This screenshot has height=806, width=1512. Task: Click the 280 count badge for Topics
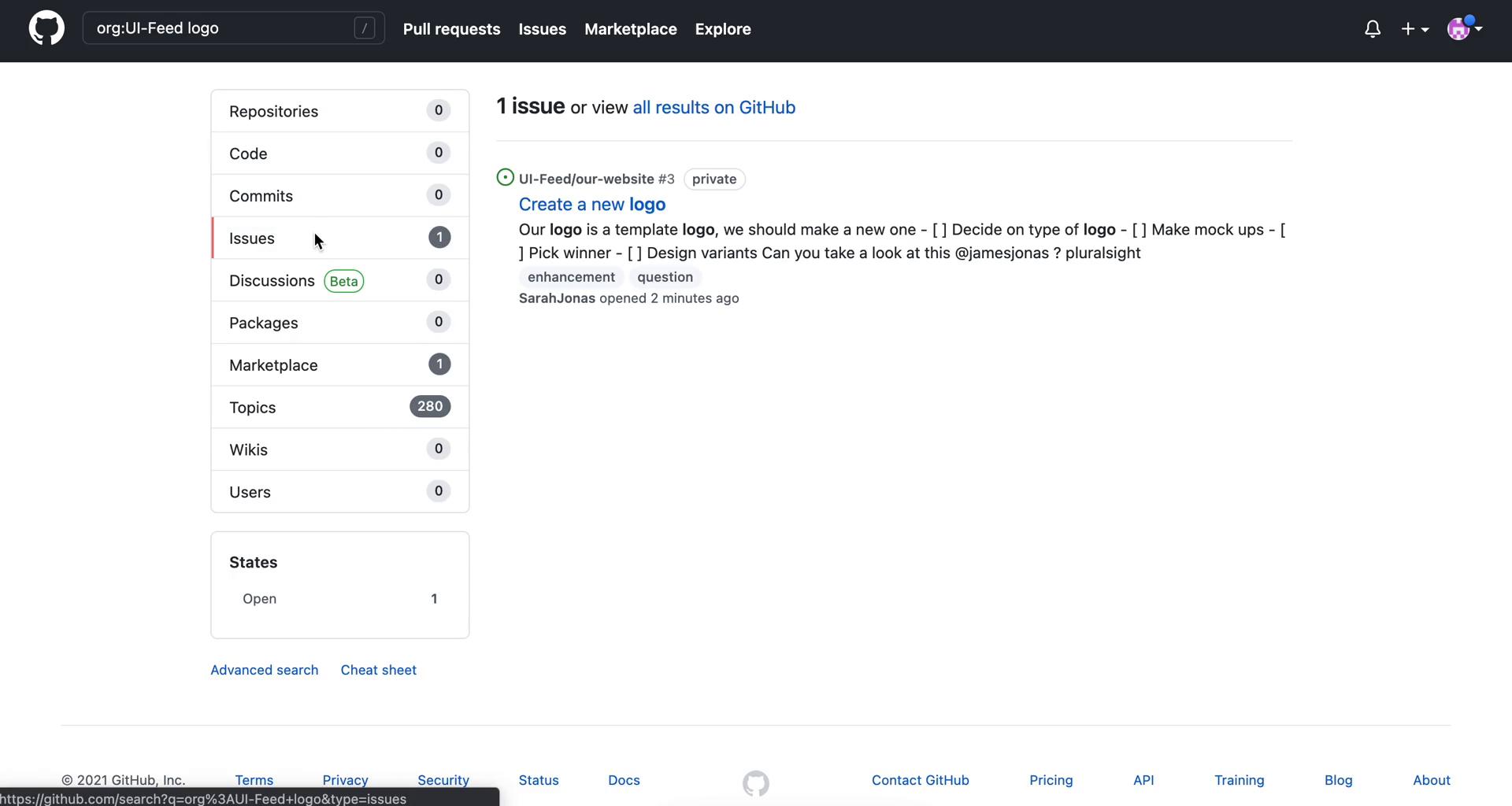(x=430, y=406)
